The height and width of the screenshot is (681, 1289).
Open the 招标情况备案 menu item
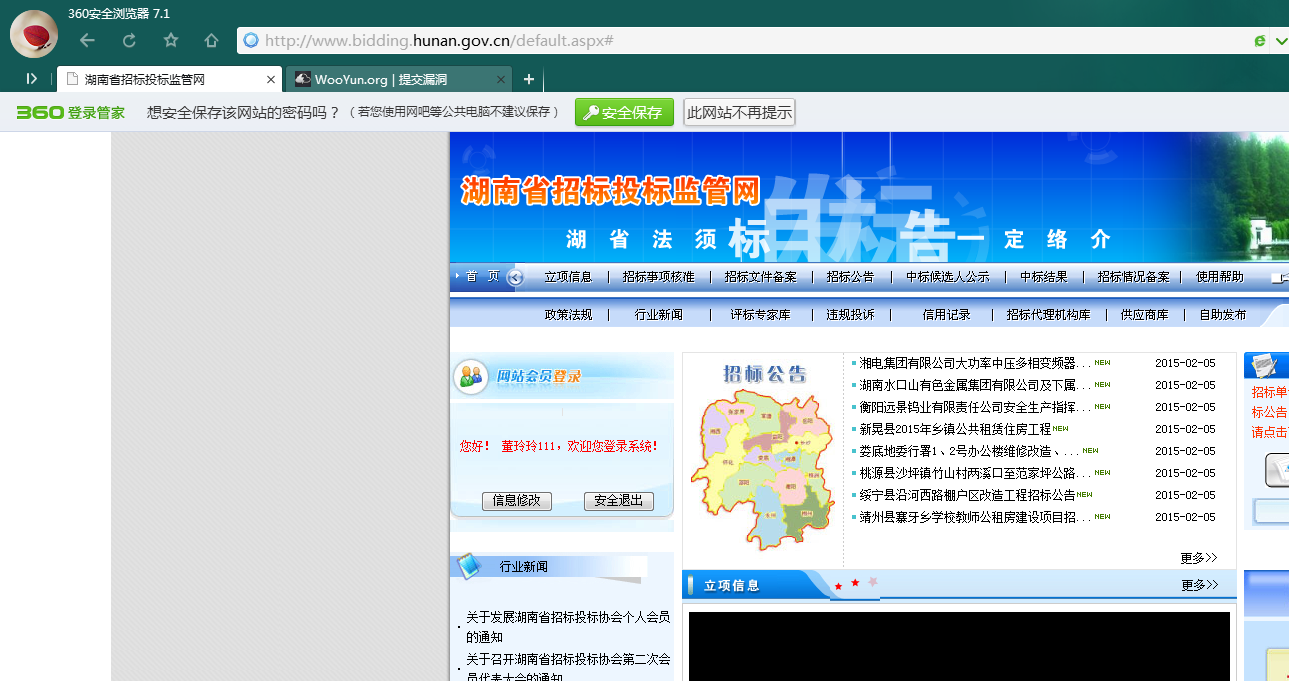(1133, 277)
